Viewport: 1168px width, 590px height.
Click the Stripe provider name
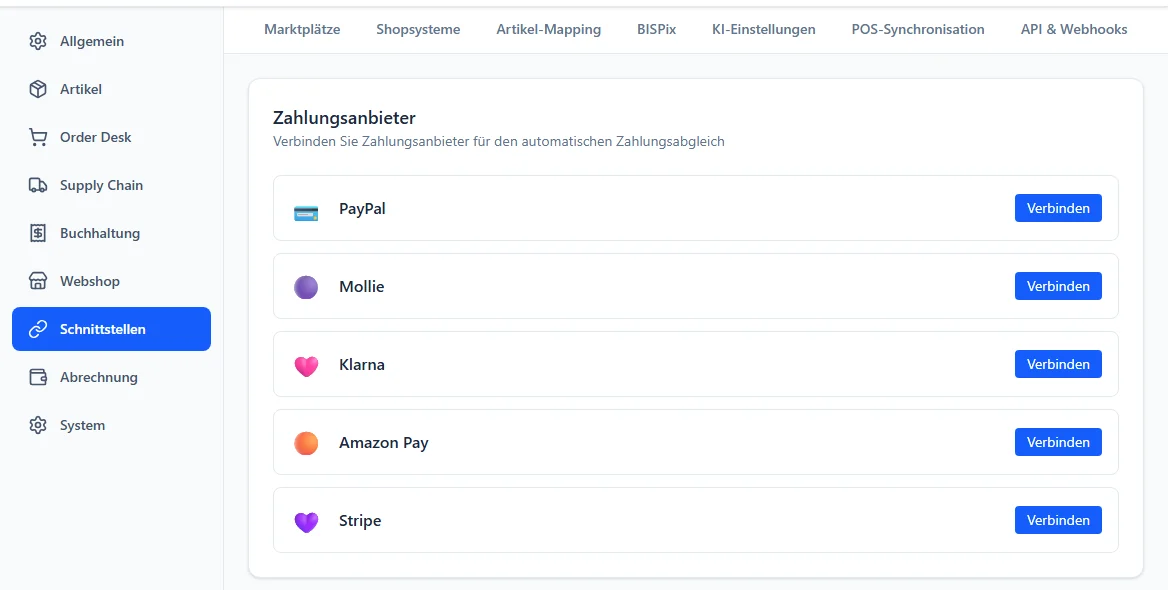pos(360,521)
